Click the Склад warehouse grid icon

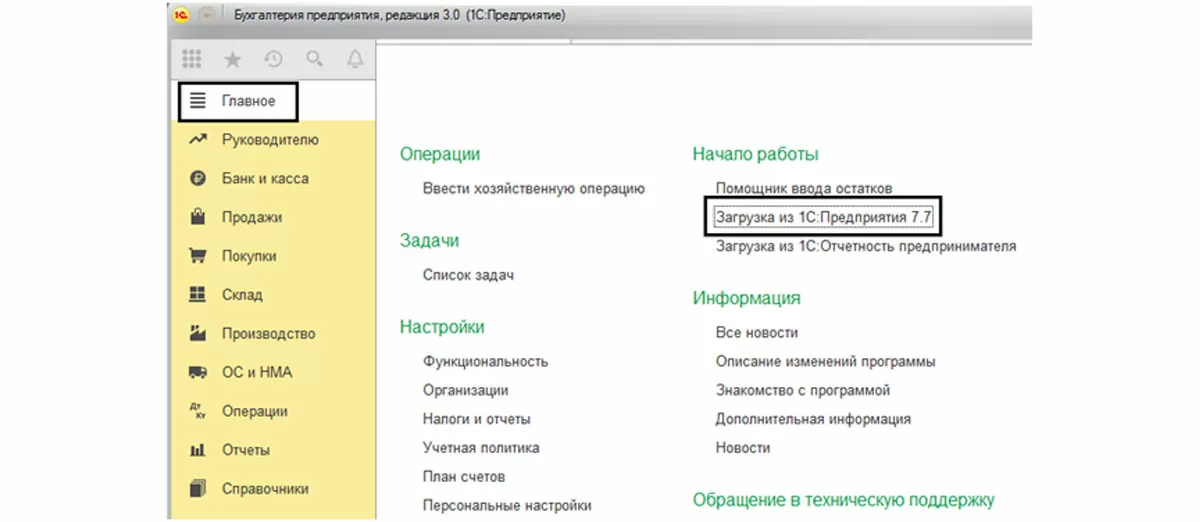coord(198,294)
